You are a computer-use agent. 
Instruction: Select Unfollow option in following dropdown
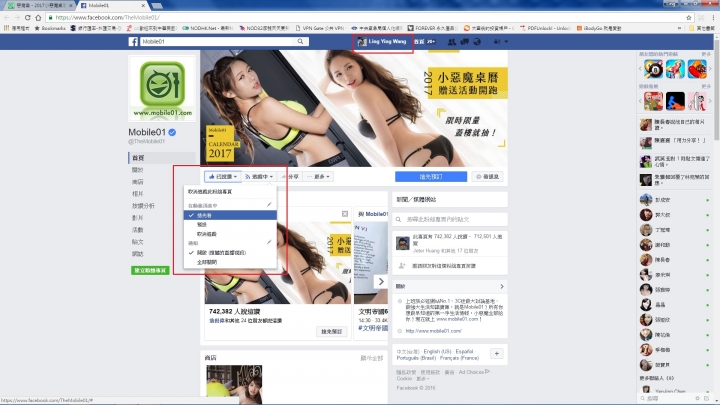pyautogui.click(x=230, y=234)
